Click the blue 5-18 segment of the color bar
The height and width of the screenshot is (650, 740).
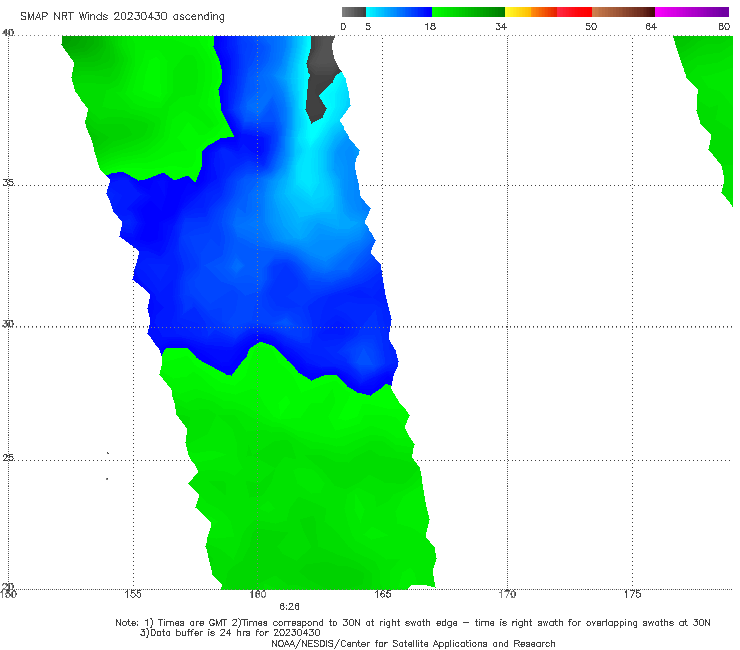point(399,12)
